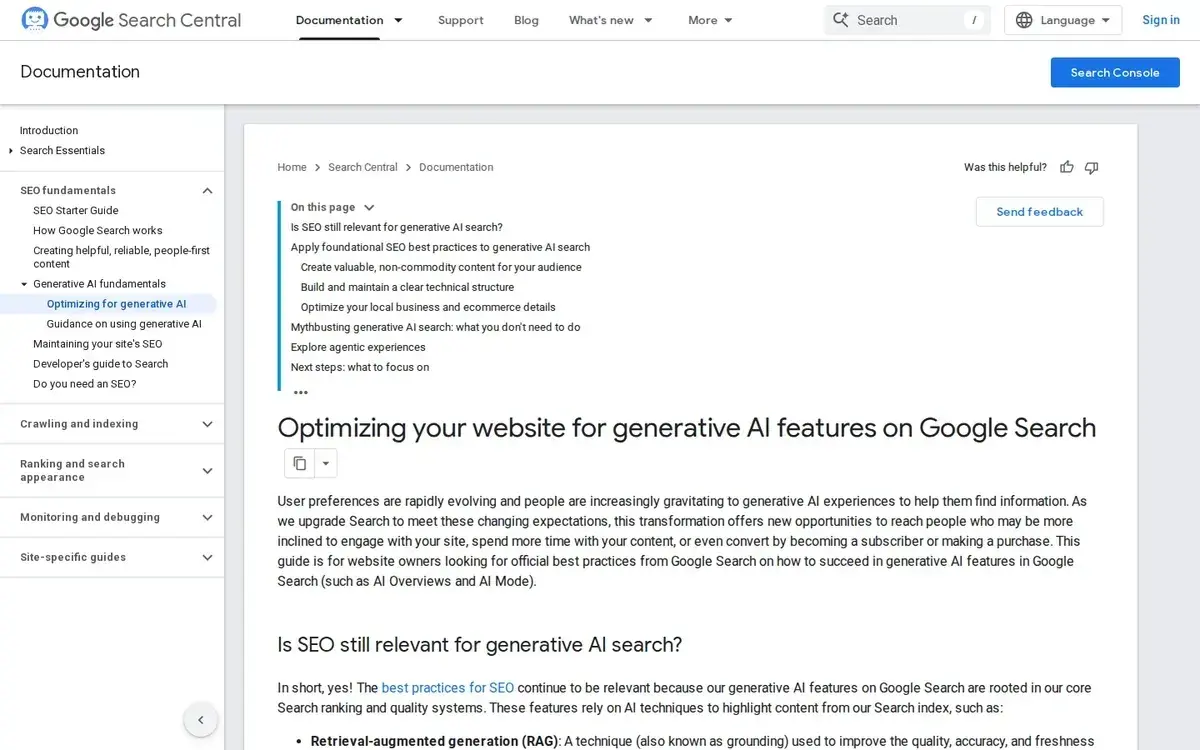Screen dimensions: 1200x750
Task: Click the Send feedback button
Action: (x=1039, y=212)
